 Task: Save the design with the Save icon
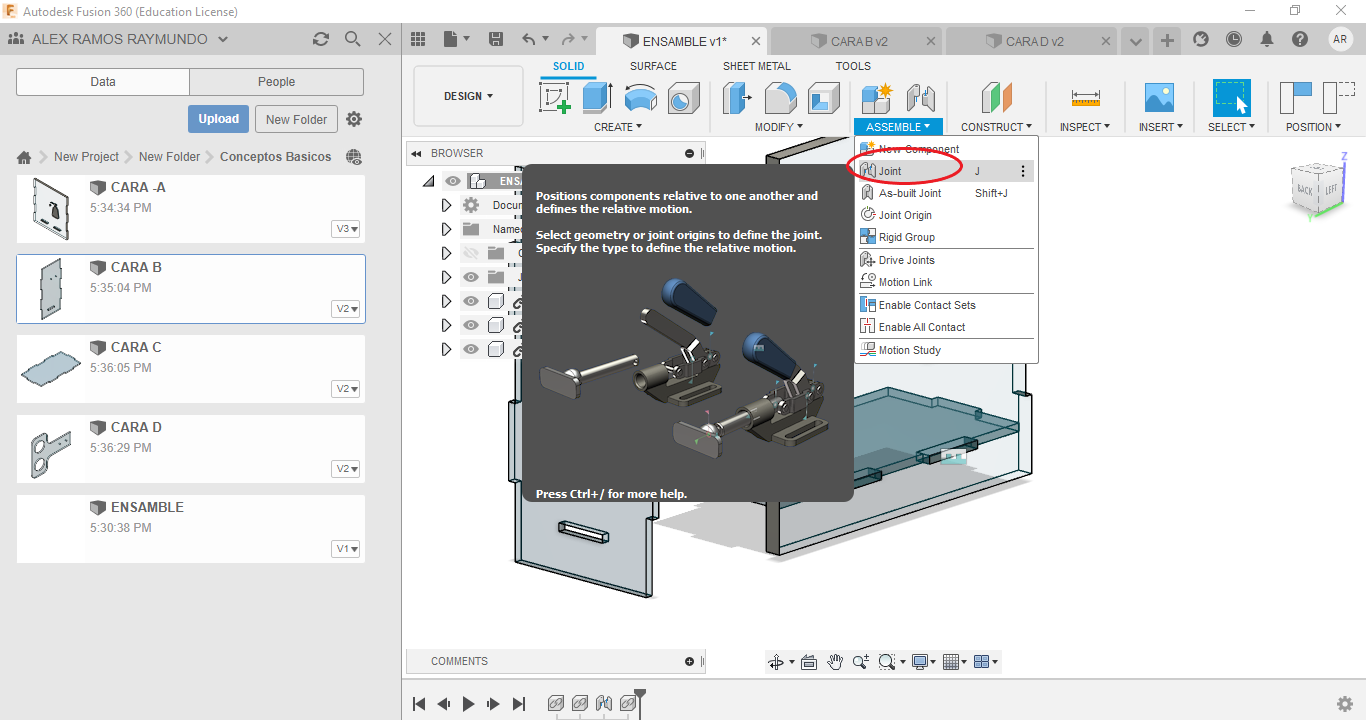click(x=495, y=40)
